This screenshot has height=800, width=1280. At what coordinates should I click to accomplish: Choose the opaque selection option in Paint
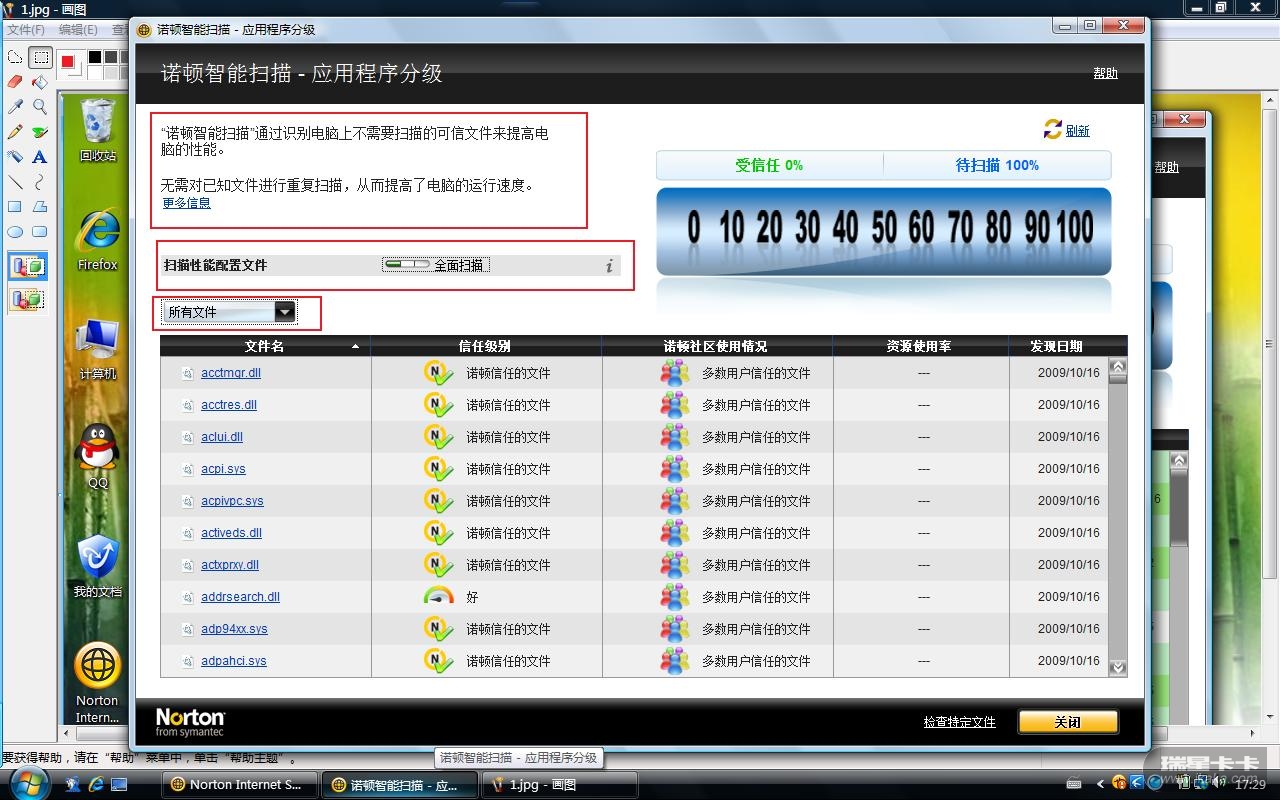pyautogui.click(x=28, y=267)
